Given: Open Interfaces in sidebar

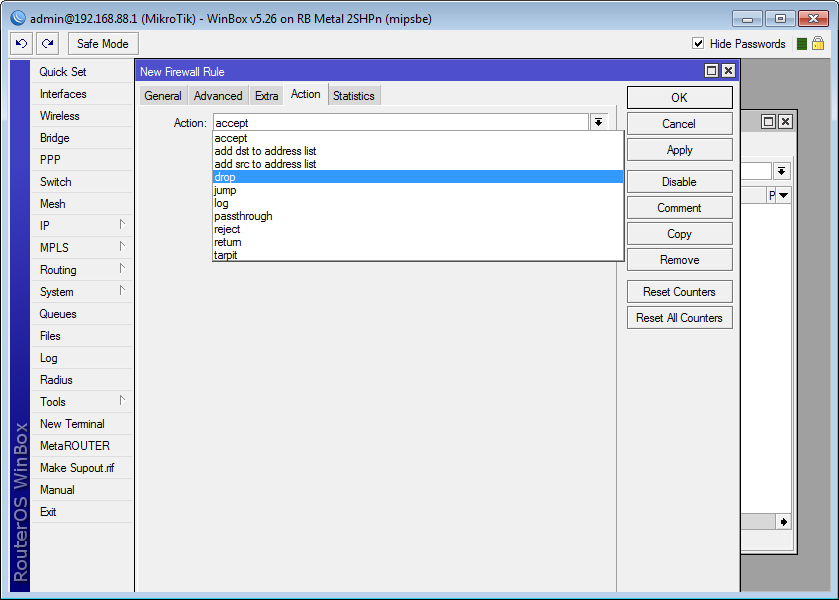Looking at the screenshot, I should point(82,94).
